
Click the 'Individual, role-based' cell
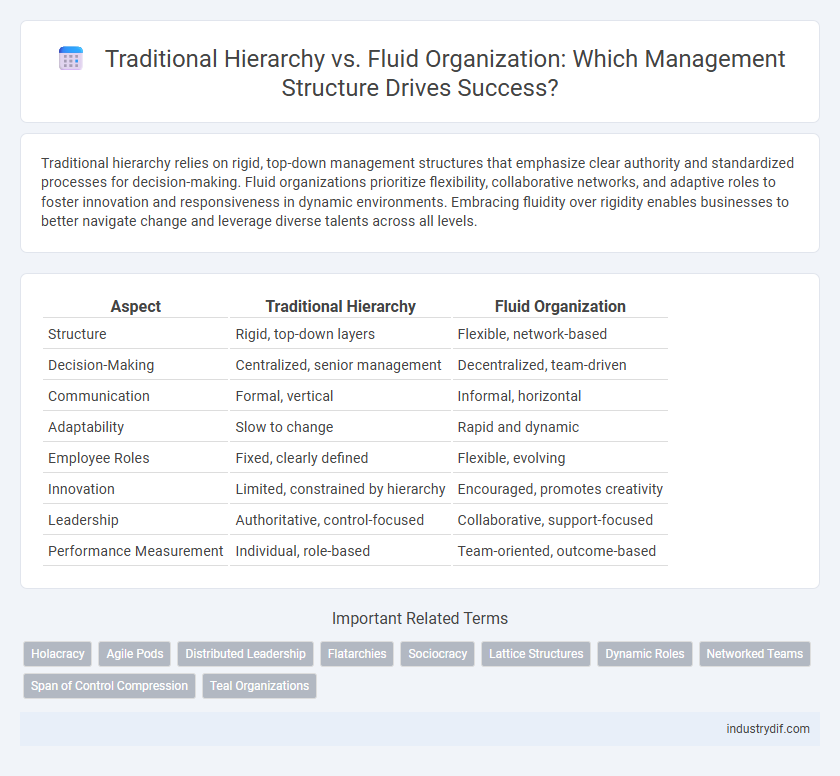[341, 551]
